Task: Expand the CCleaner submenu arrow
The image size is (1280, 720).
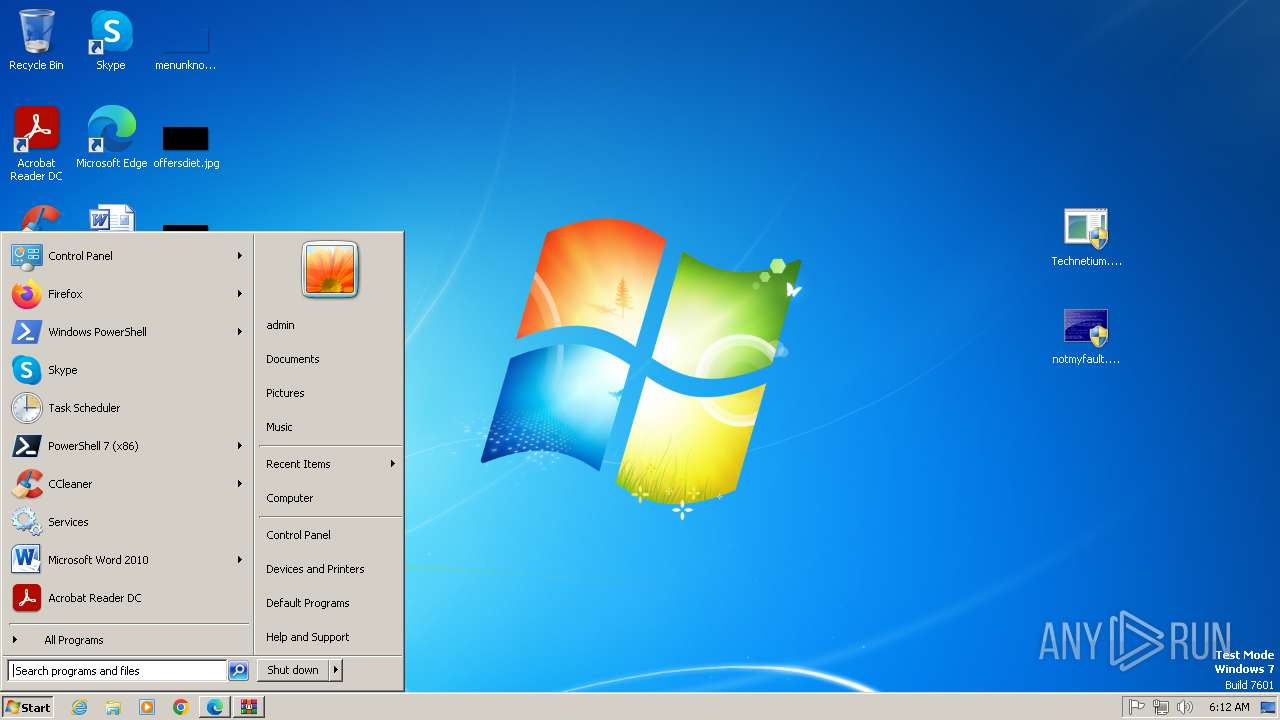Action: click(240, 484)
